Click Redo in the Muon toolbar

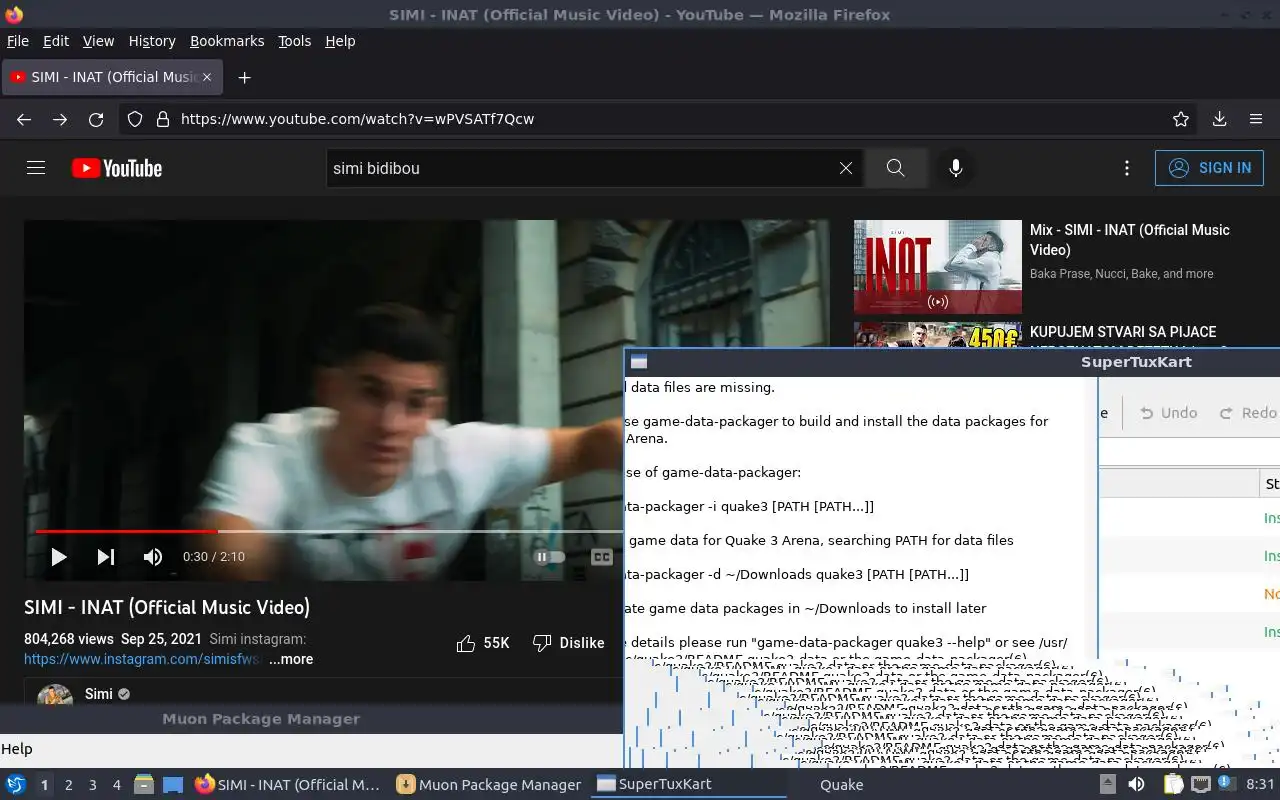pos(1247,413)
